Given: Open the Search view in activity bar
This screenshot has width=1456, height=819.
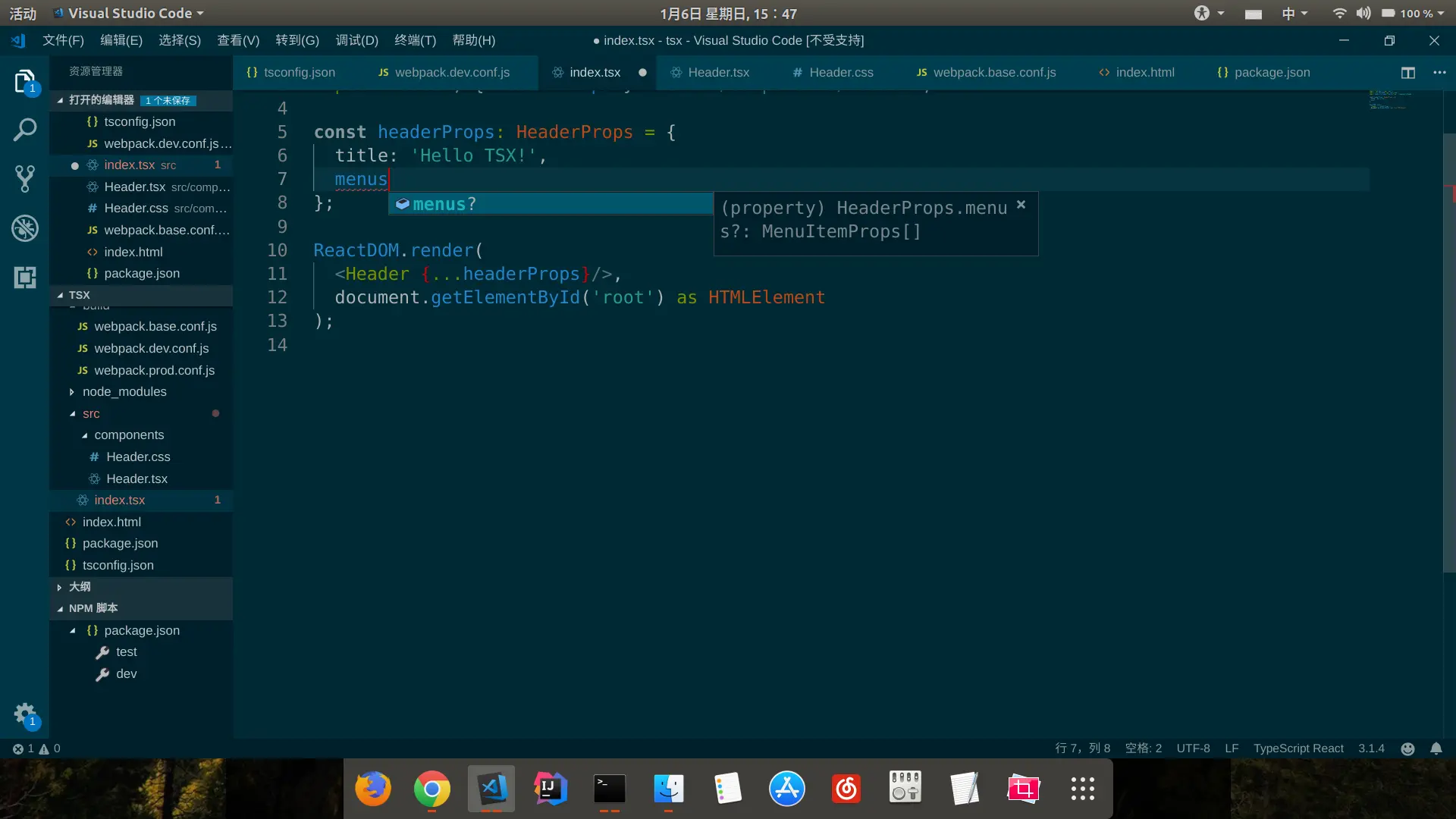Looking at the screenshot, I should click(x=25, y=130).
